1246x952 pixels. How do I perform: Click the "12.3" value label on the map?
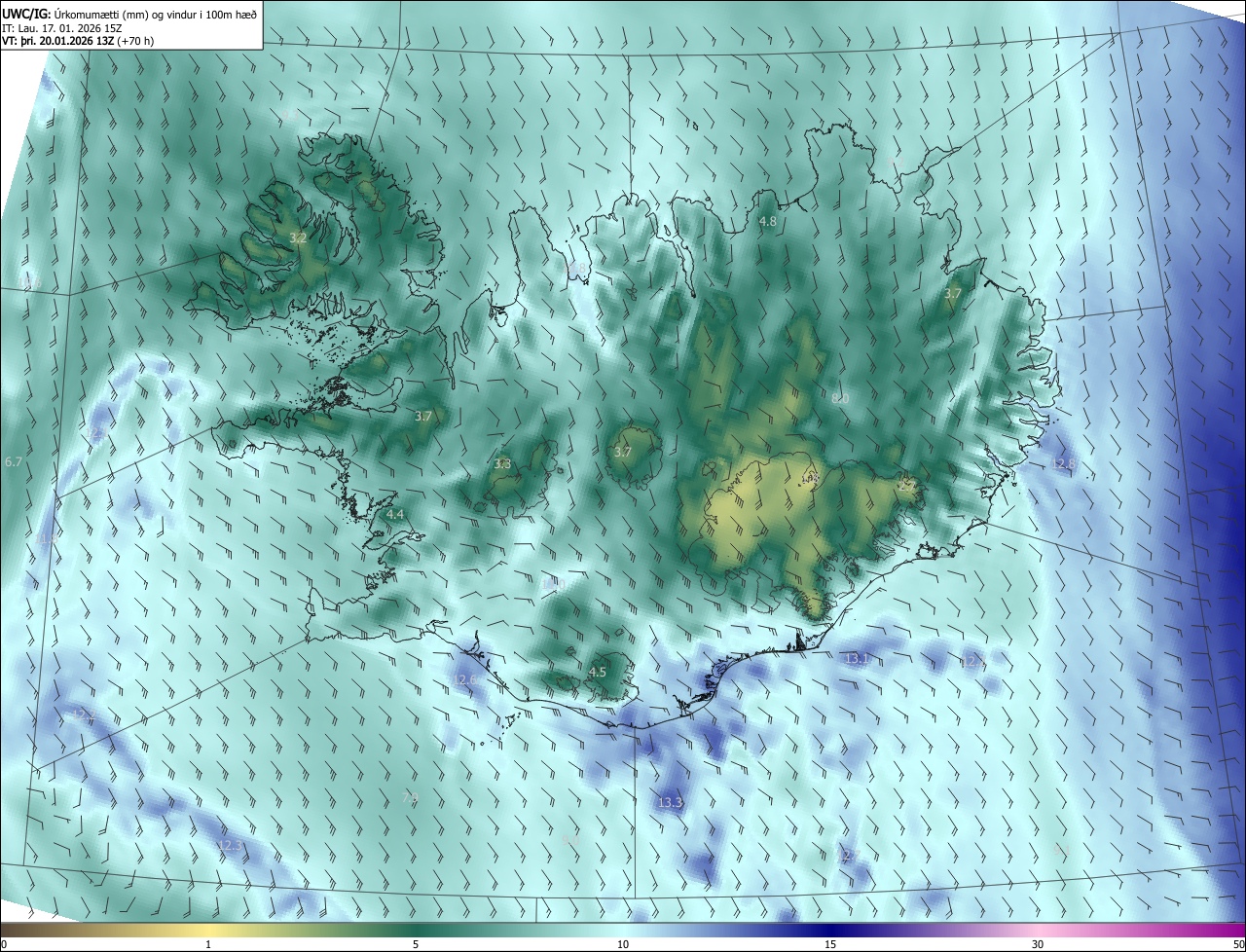[x=230, y=845]
